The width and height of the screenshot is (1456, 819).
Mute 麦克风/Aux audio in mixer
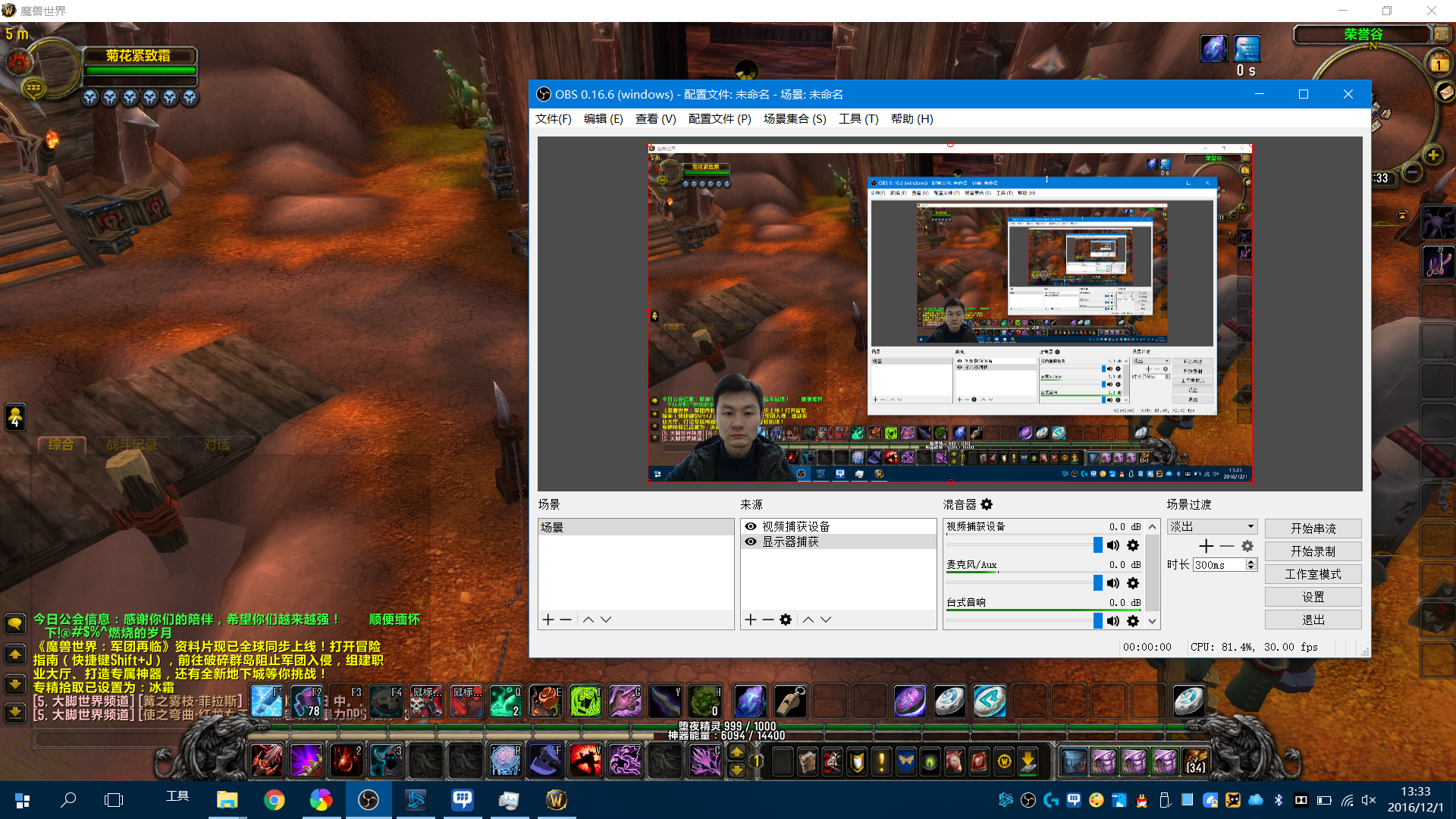(x=1112, y=583)
